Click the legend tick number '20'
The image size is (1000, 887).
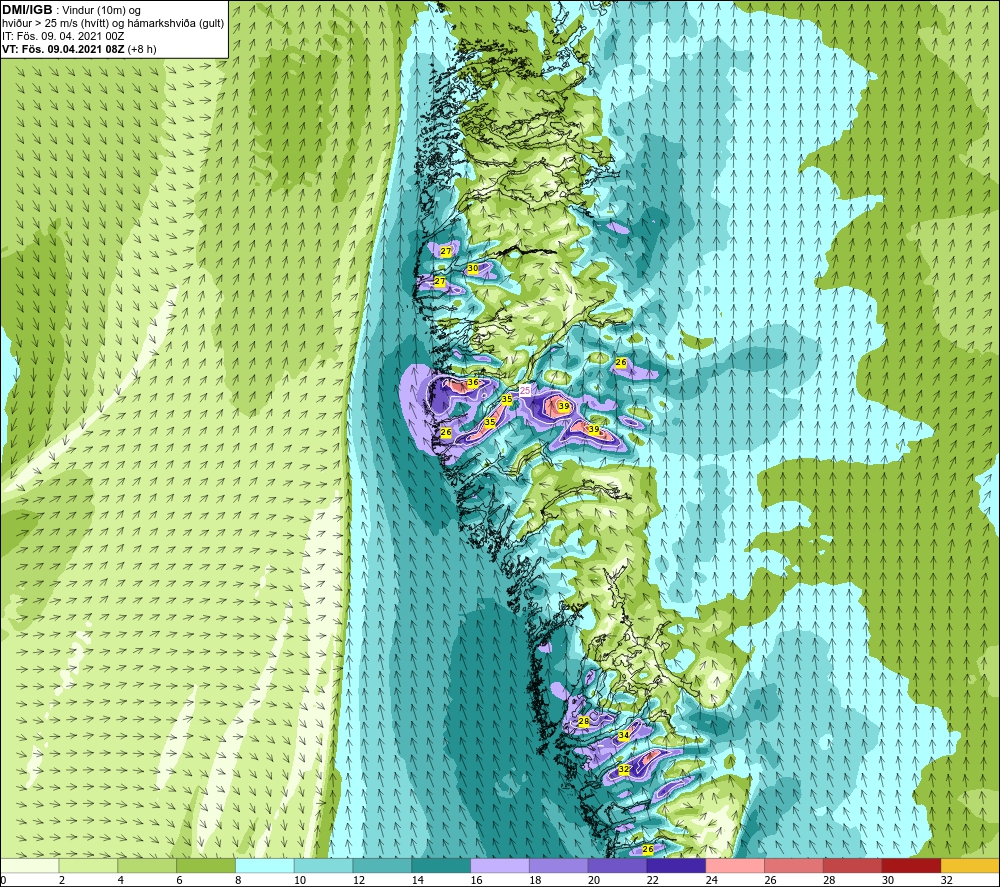click(x=594, y=880)
